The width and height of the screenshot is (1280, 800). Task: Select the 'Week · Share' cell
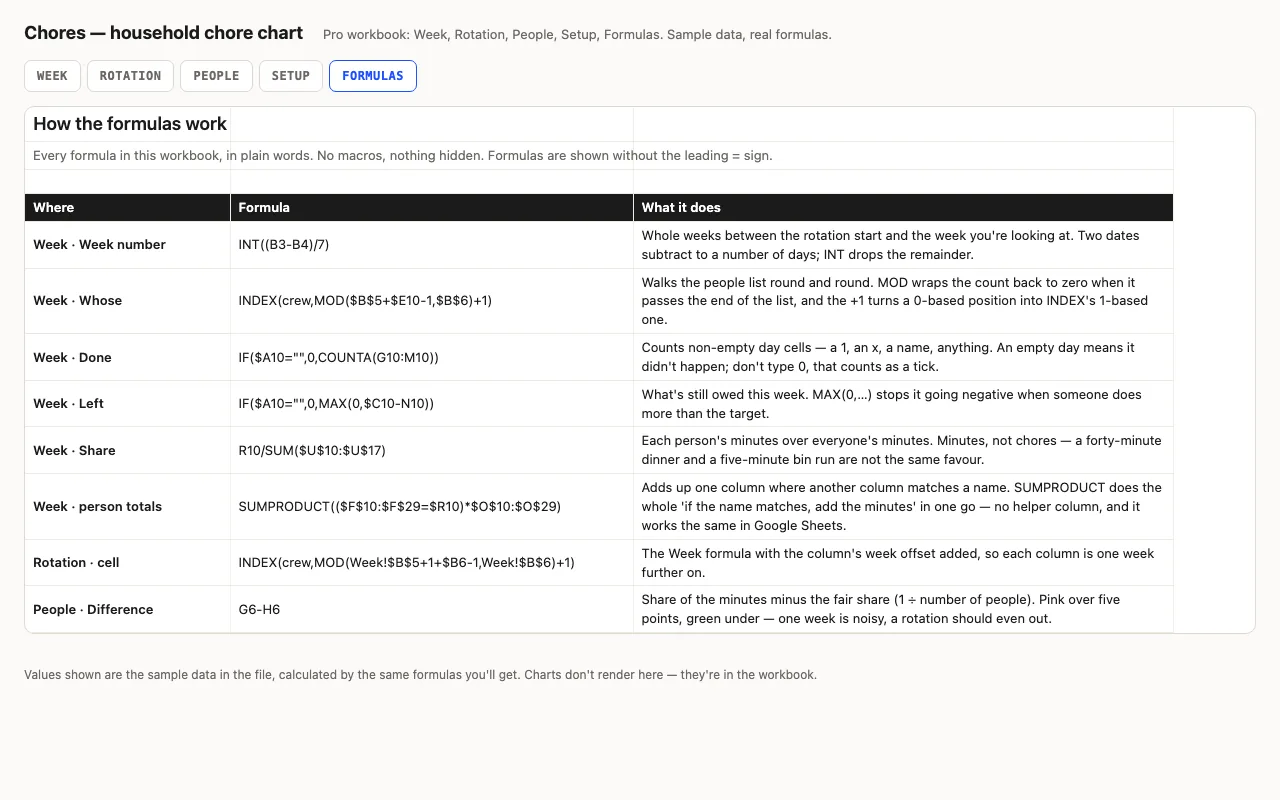pos(128,450)
